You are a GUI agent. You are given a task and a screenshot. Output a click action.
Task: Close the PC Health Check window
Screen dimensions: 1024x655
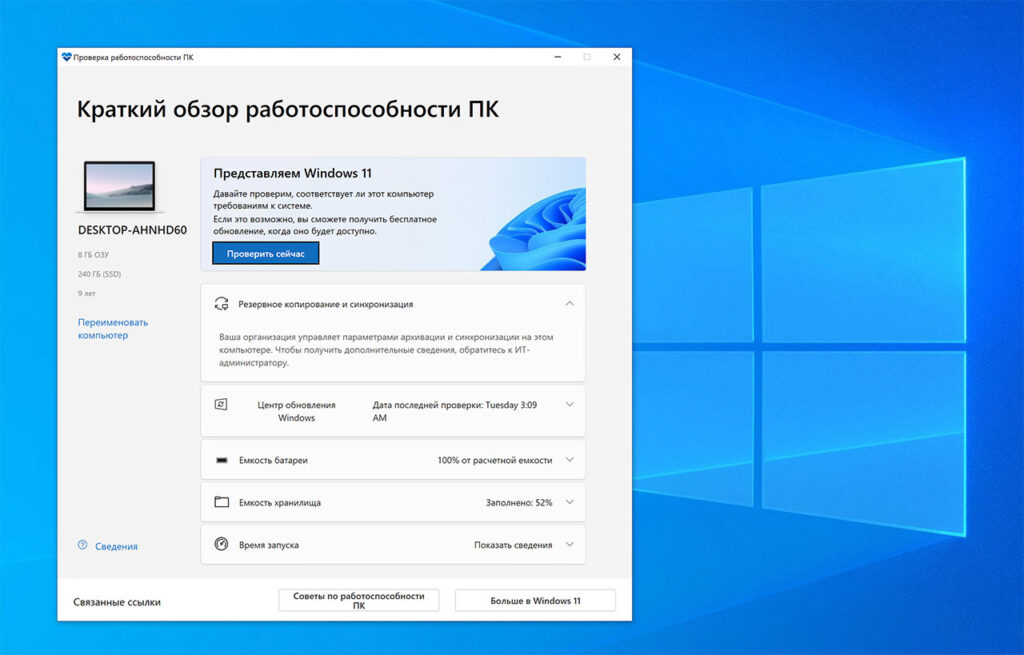pos(616,57)
